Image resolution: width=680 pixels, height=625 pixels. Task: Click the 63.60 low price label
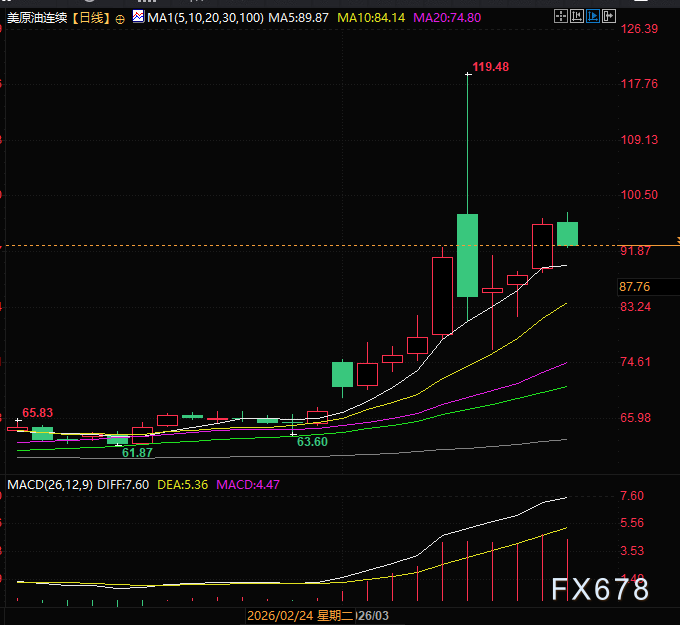pos(312,442)
